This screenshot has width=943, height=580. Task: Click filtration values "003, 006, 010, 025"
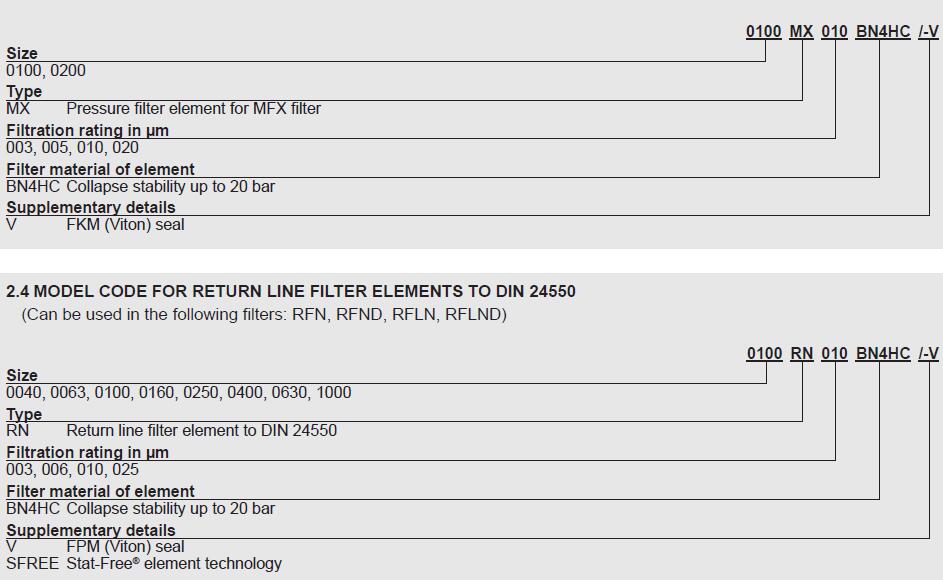click(x=73, y=470)
